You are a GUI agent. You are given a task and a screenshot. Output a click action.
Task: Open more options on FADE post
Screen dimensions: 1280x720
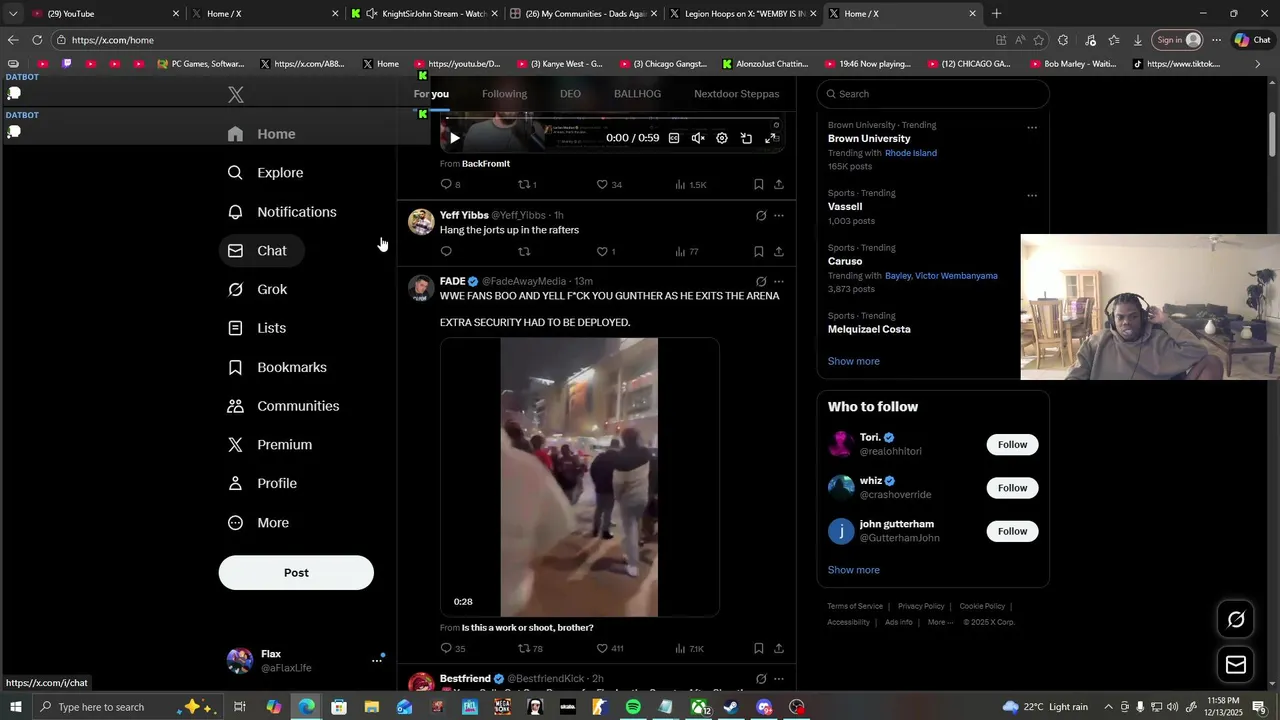779,282
